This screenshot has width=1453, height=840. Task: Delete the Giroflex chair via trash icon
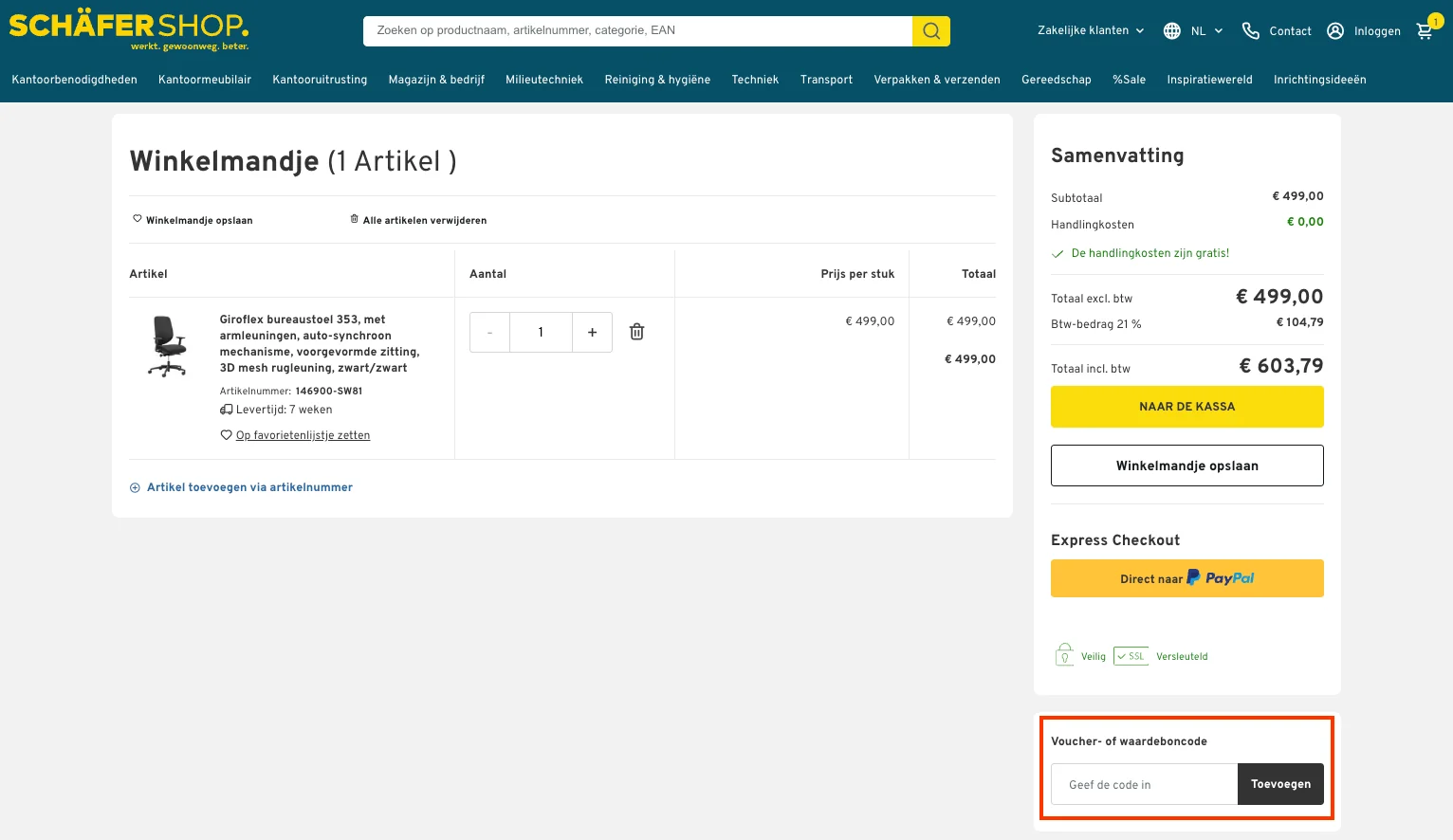pyautogui.click(x=637, y=332)
